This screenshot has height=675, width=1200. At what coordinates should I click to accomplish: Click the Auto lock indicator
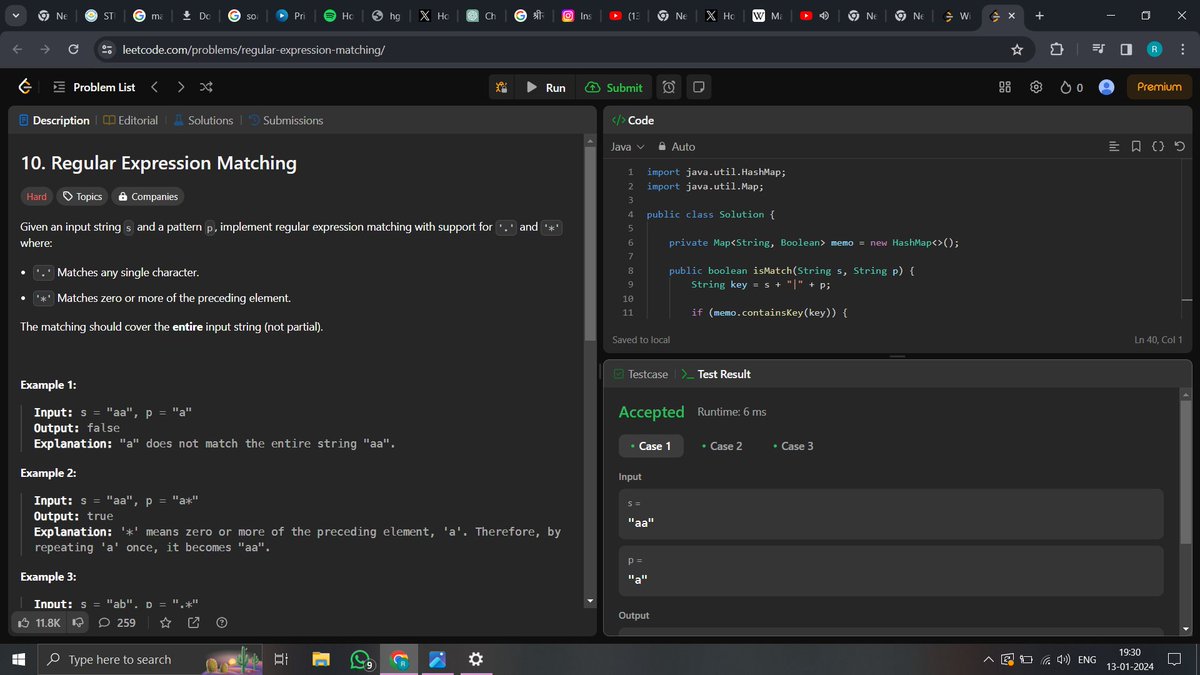675,146
